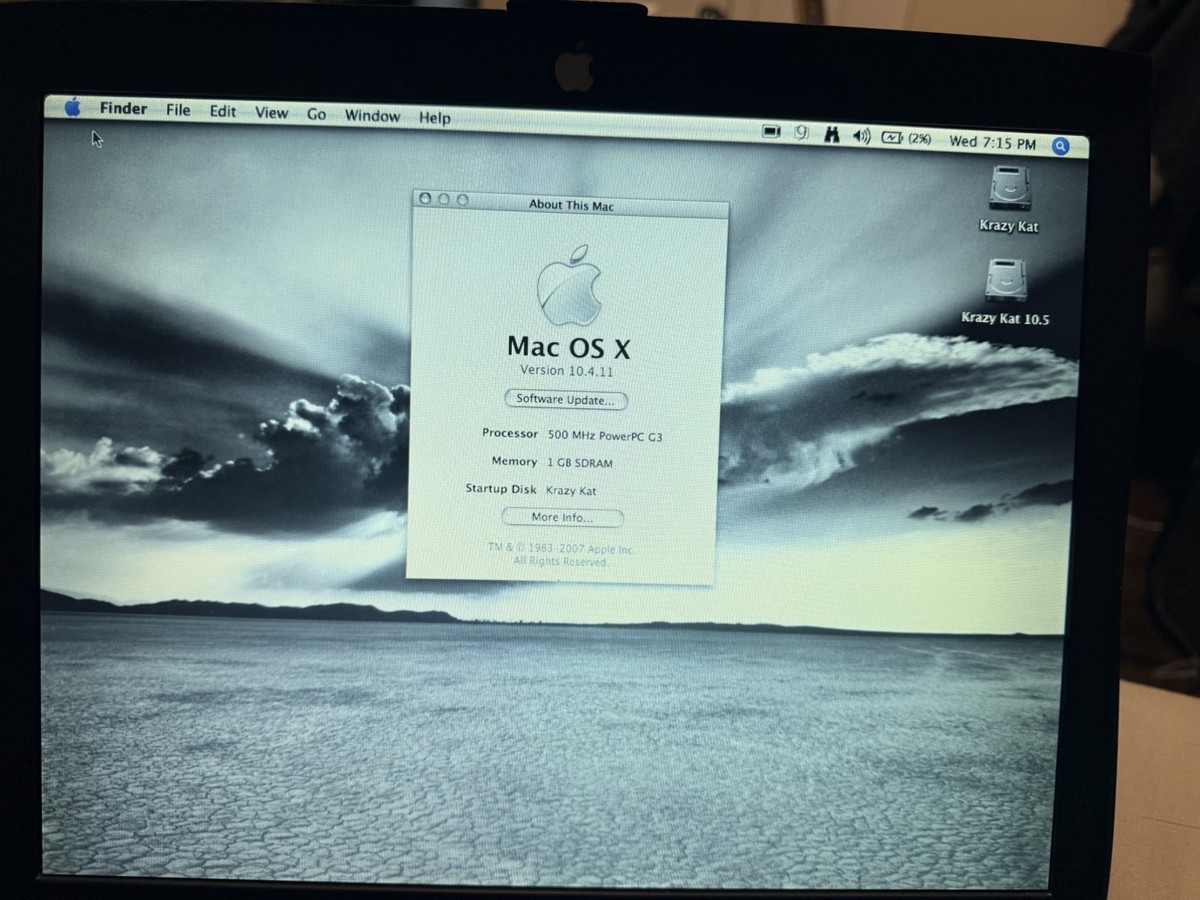Open the Apple menu
This screenshot has width=1200, height=900.
coord(72,107)
